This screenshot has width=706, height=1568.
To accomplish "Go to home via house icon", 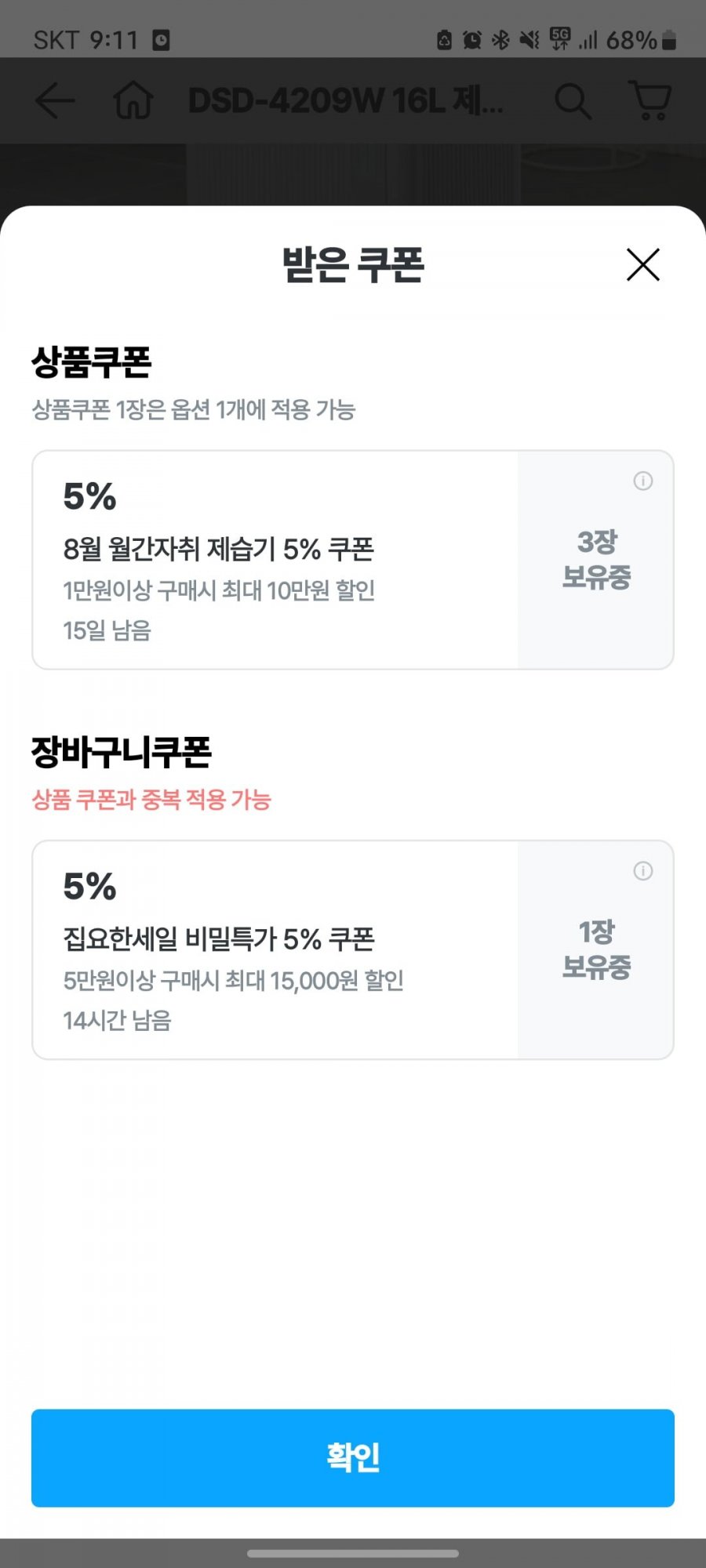I will pos(133,100).
